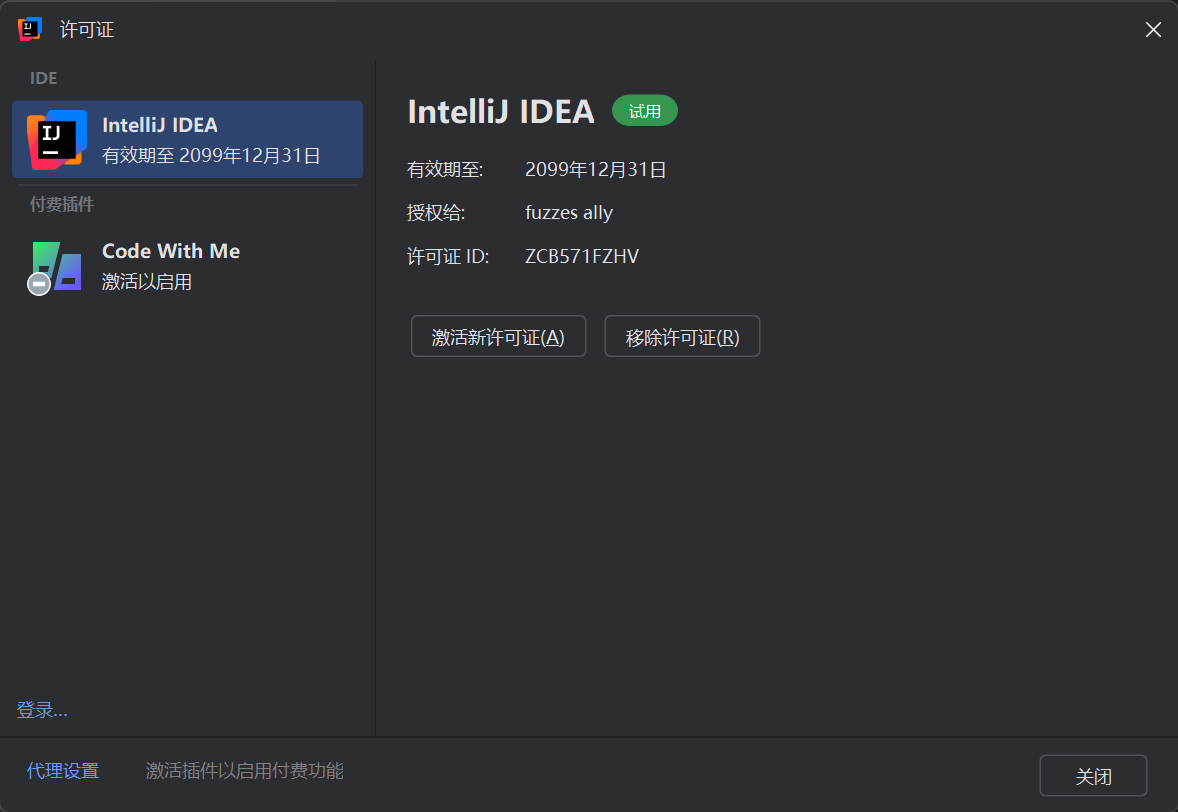The height and width of the screenshot is (812, 1178).
Task: Click the 激活以启用 status under Code With Me
Action: [146, 282]
